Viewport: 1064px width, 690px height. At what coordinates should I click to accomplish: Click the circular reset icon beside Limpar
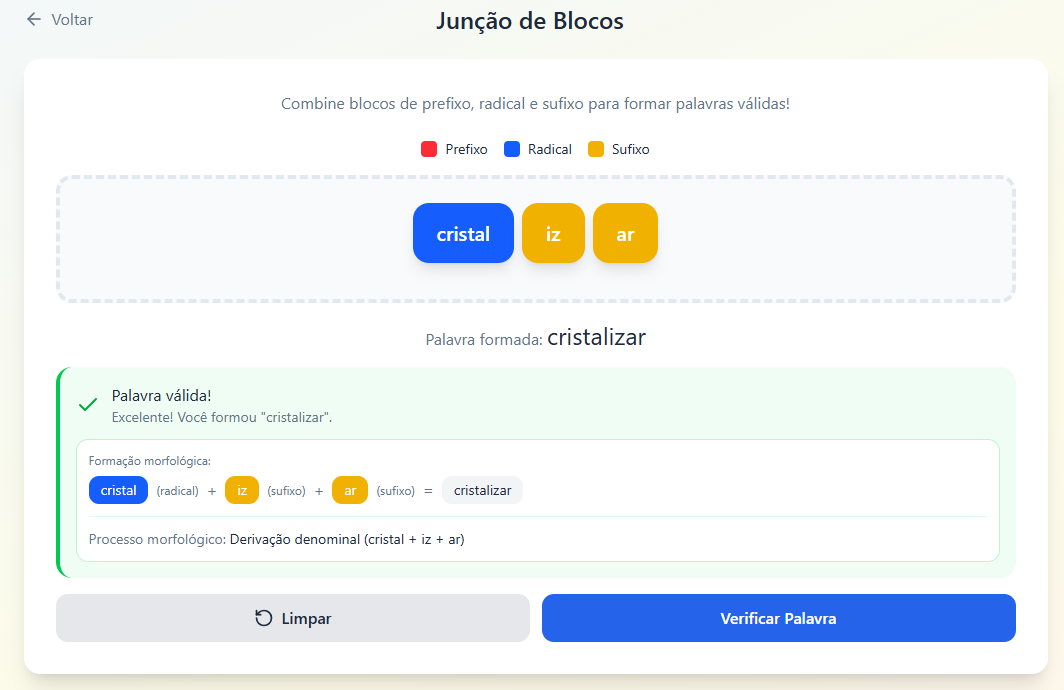pyautogui.click(x=263, y=618)
